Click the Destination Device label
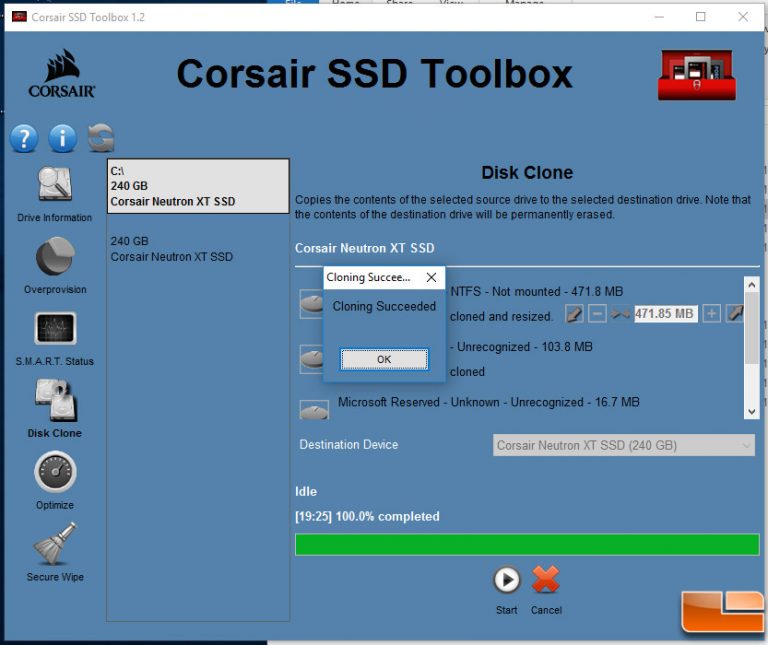This screenshot has width=768, height=645. [349, 445]
